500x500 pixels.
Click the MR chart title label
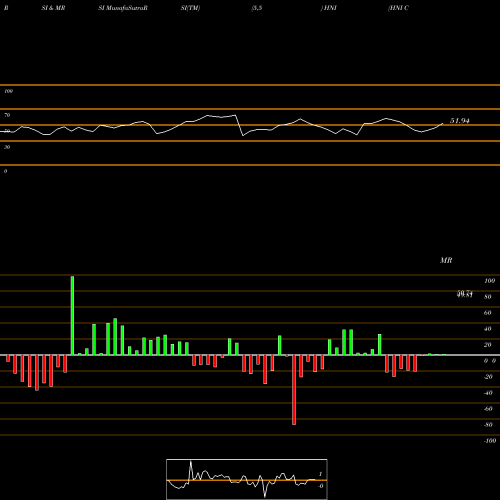coord(446,260)
